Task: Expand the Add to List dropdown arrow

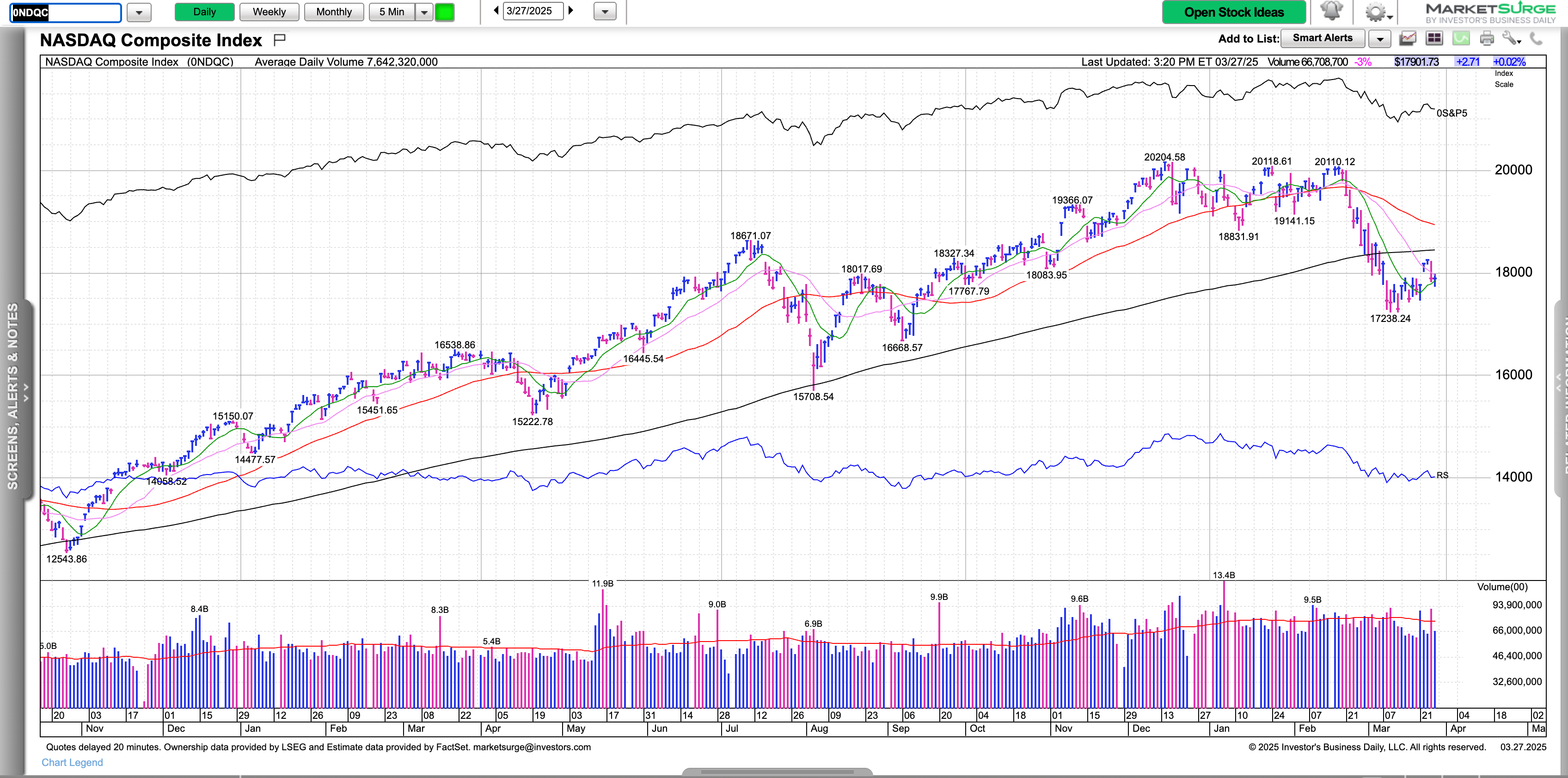Action: click(1380, 39)
